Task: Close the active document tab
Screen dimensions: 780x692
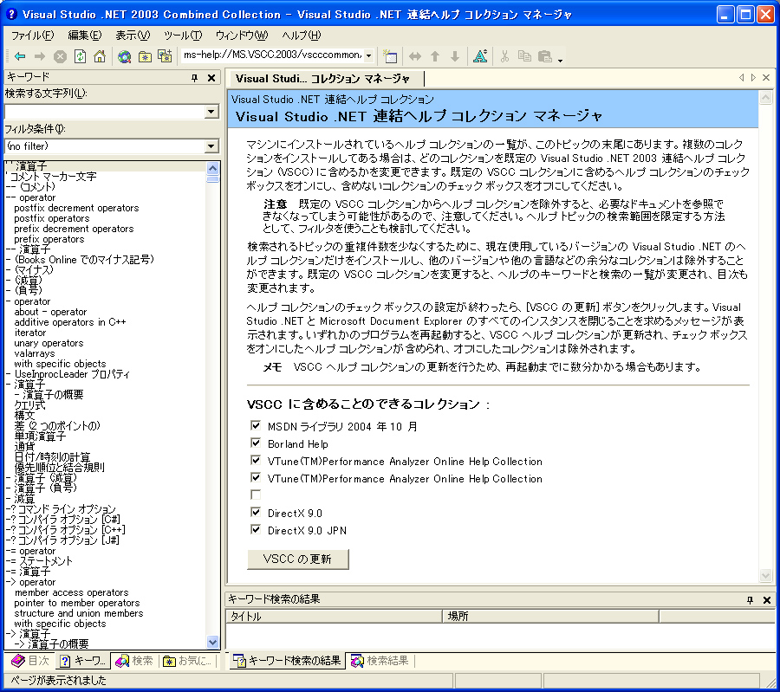Action: 766,77
